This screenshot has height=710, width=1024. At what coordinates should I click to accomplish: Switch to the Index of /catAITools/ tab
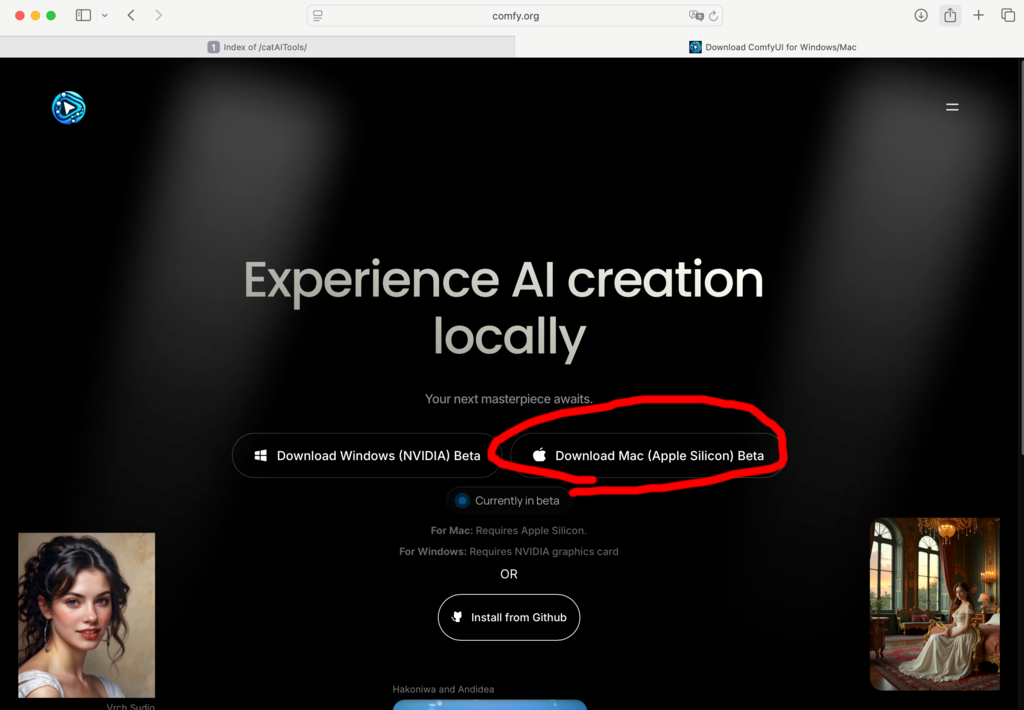(257, 47)
